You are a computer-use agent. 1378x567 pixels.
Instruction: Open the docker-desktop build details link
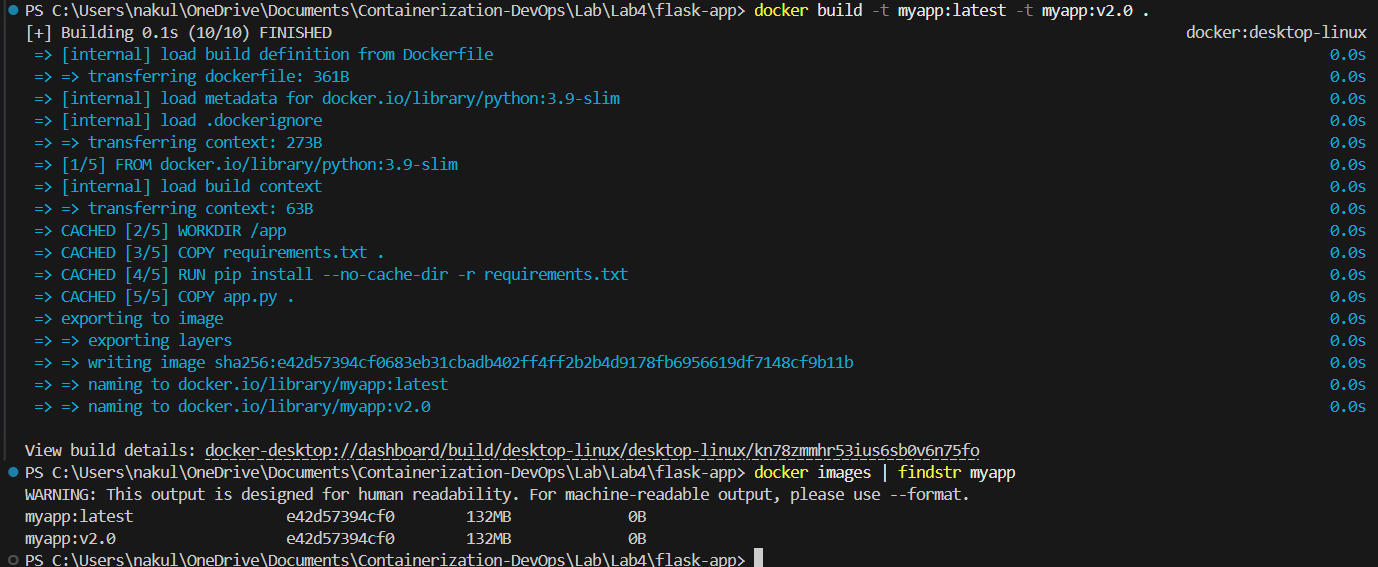pos(592,451)
